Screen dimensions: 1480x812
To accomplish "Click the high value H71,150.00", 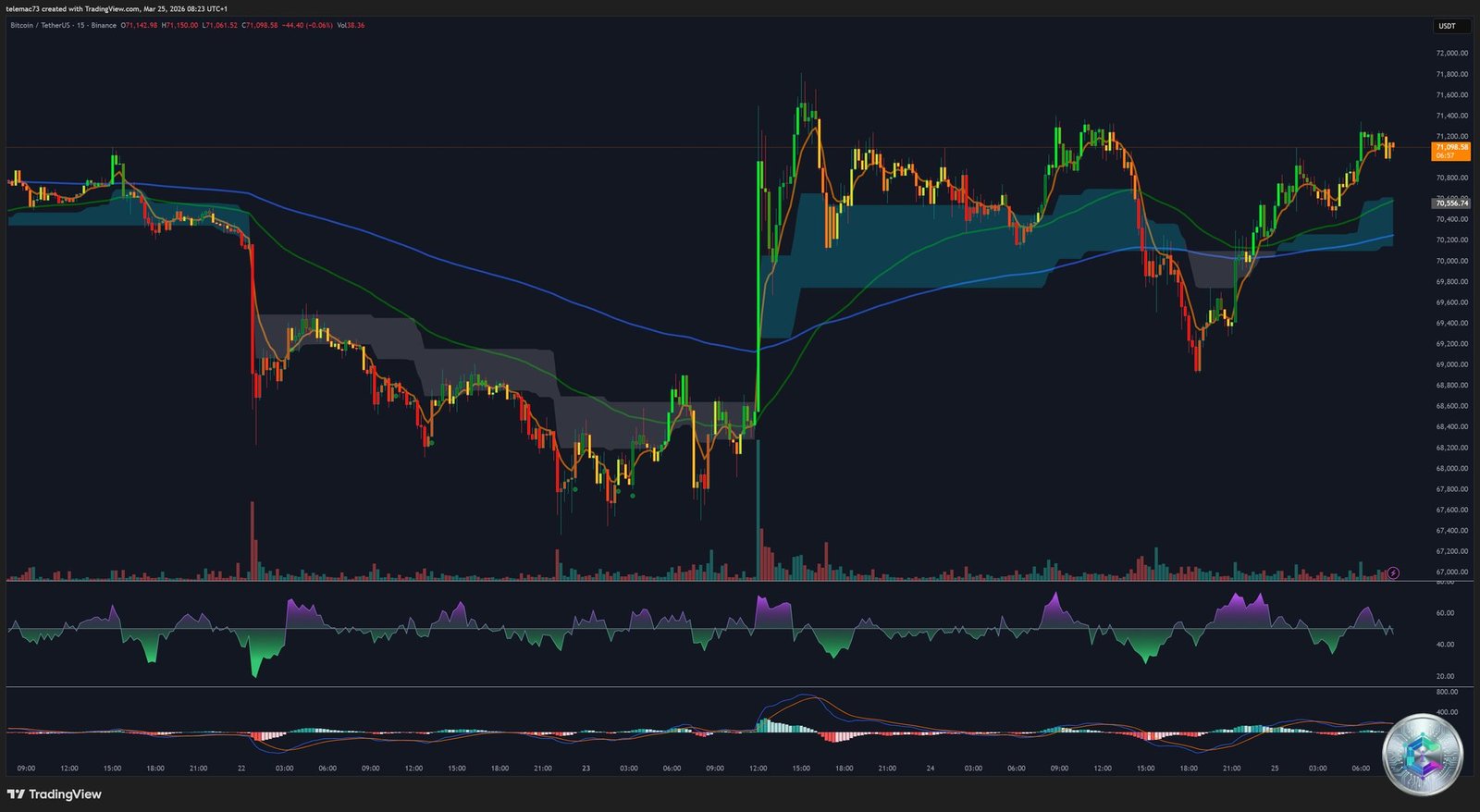I will [179, 25].
